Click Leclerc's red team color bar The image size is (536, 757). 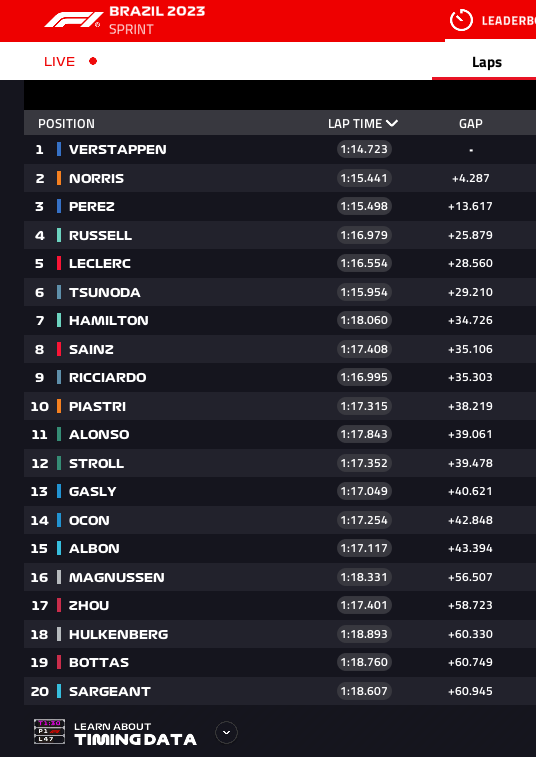pos(59,263)
